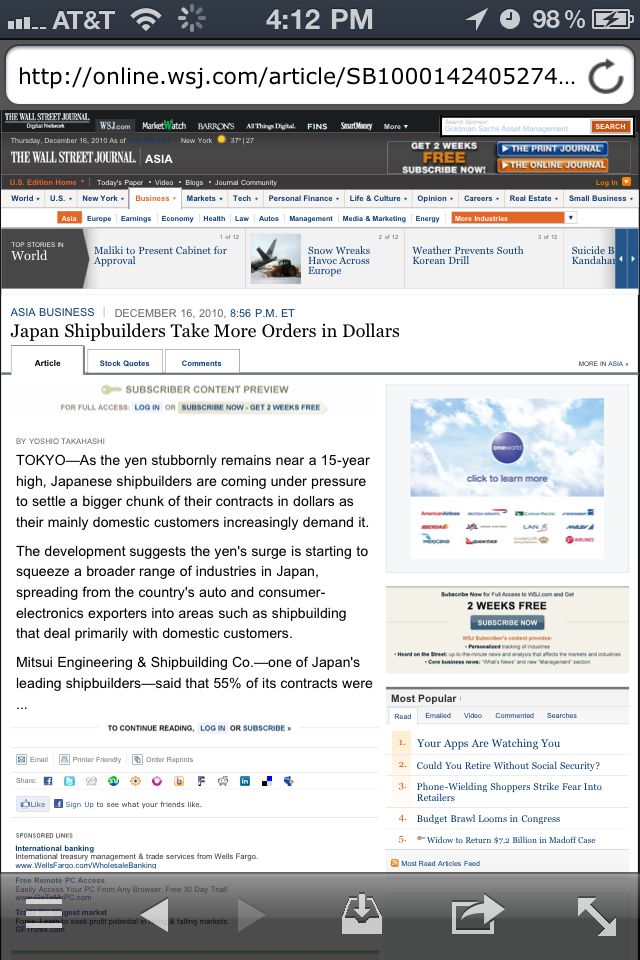This screenshot has height=960, width=640.
Task: Share article on Fark icon
Action: point(201,781)
